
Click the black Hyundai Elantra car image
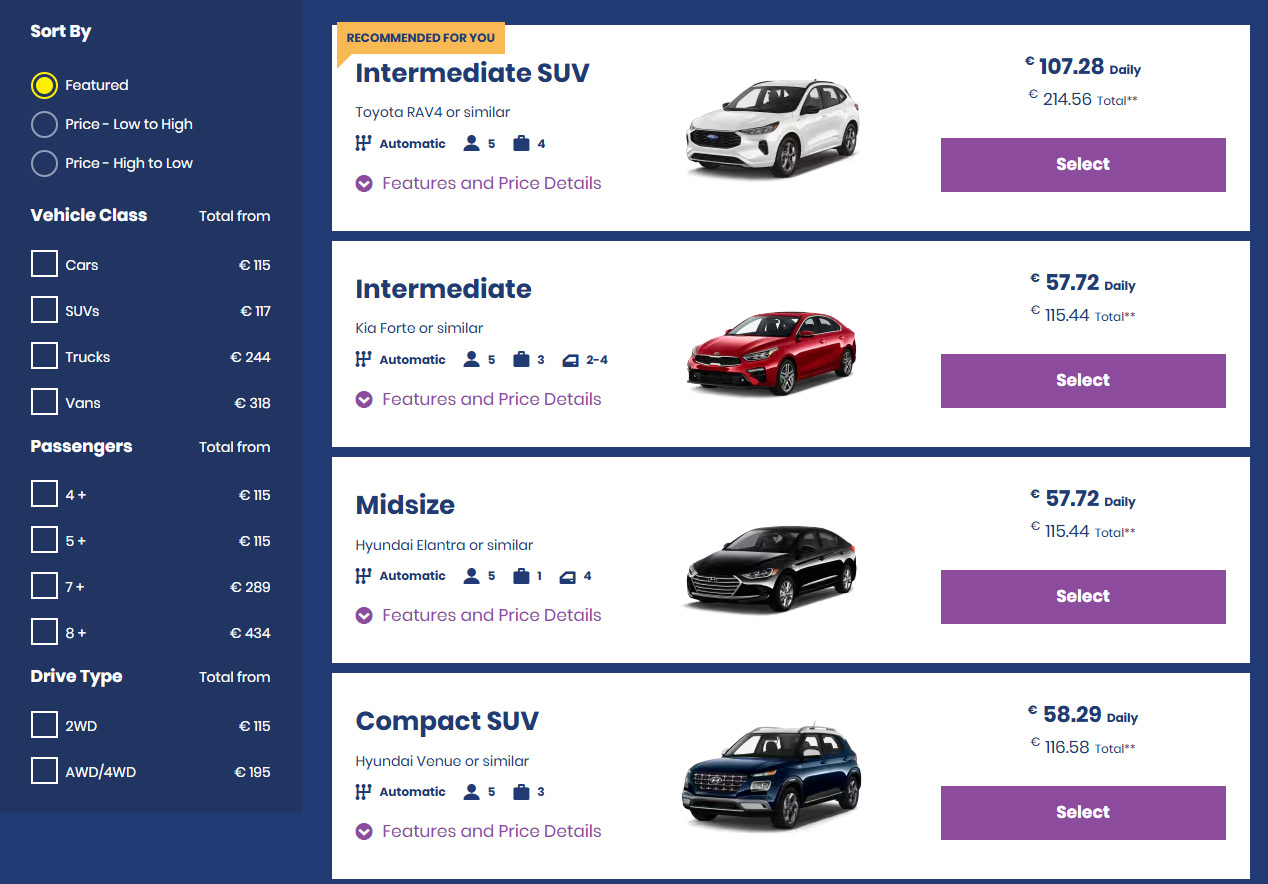point(772,567)
